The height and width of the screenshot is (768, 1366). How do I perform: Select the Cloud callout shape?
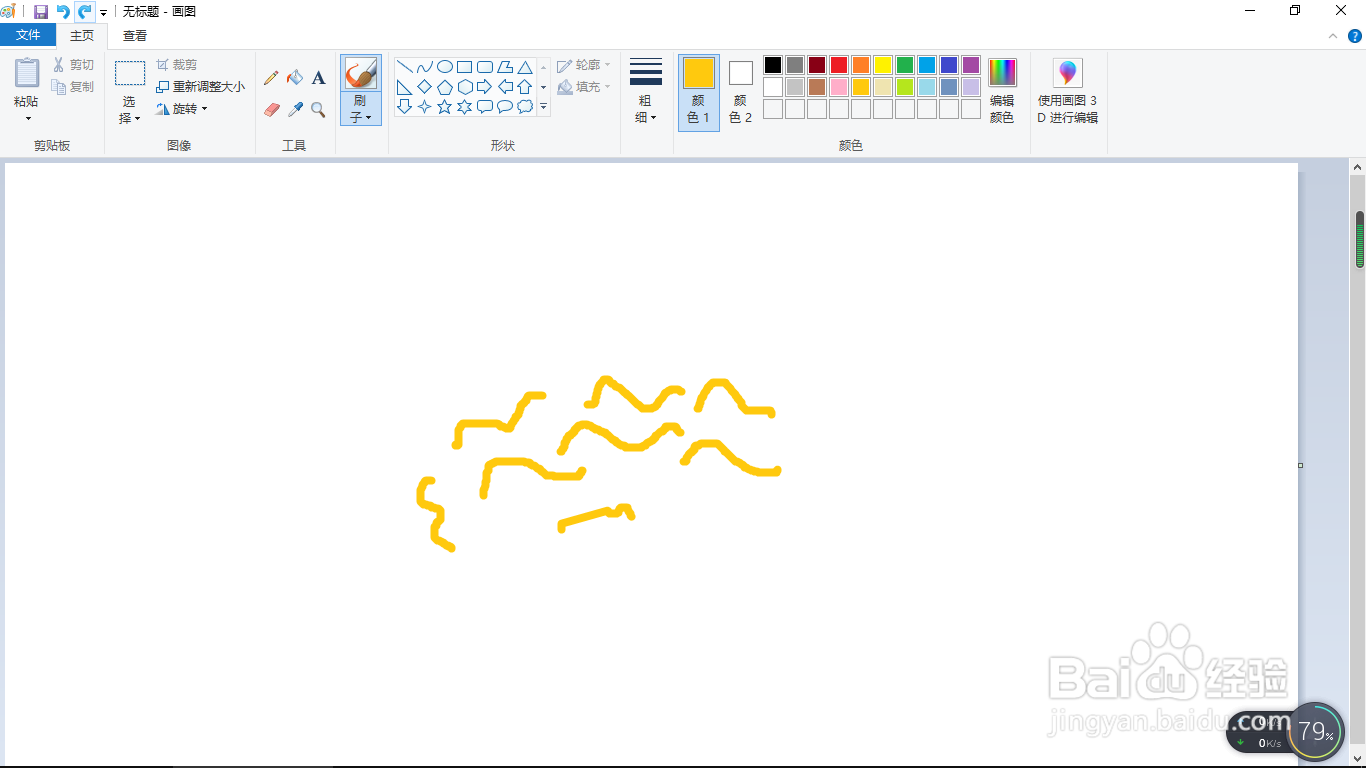point(525,106)
